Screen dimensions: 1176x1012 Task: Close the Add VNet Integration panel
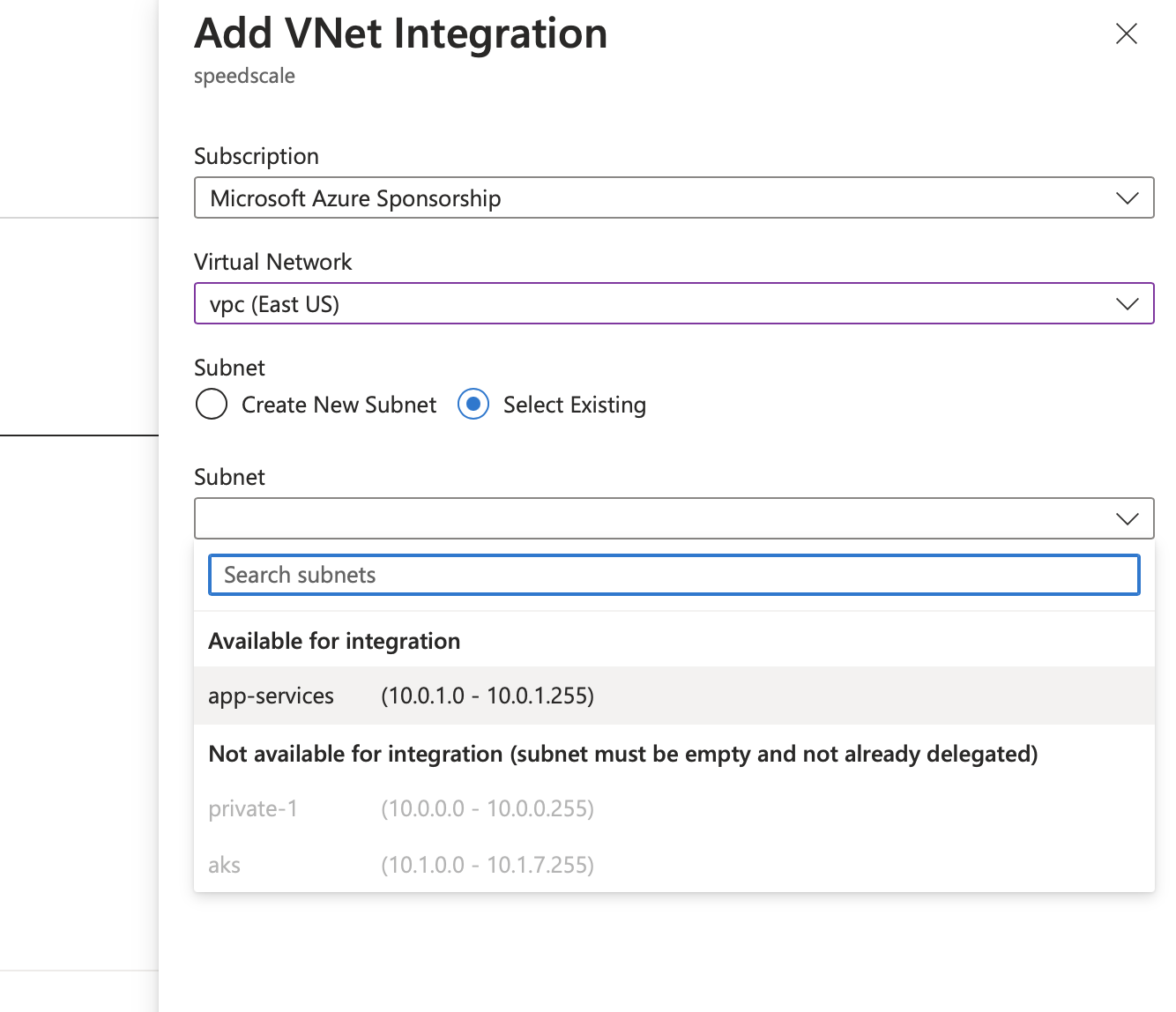tap(1126, 34)
